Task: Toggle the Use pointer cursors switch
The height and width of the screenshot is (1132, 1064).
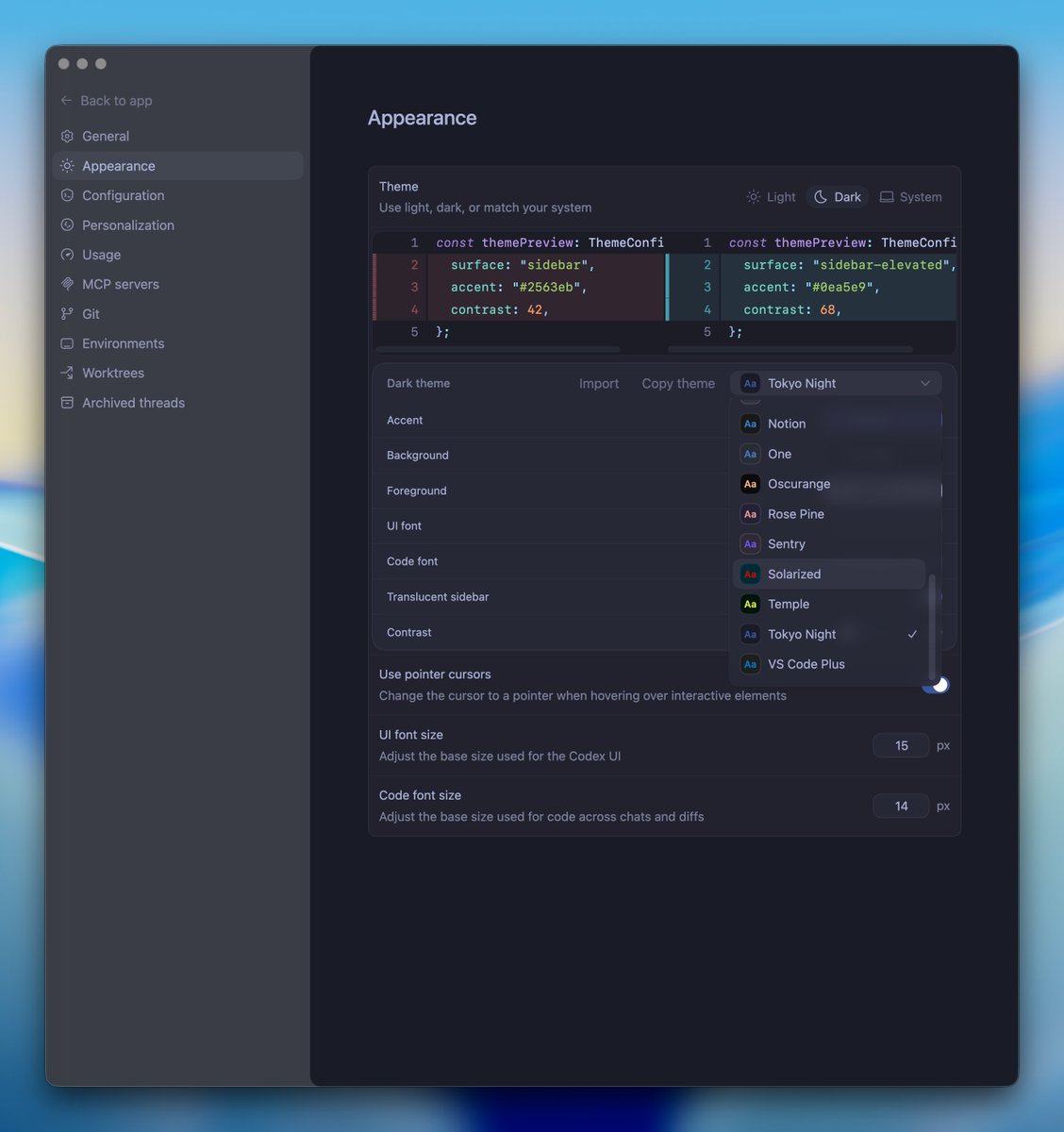Action: click(x=936, y=685)
